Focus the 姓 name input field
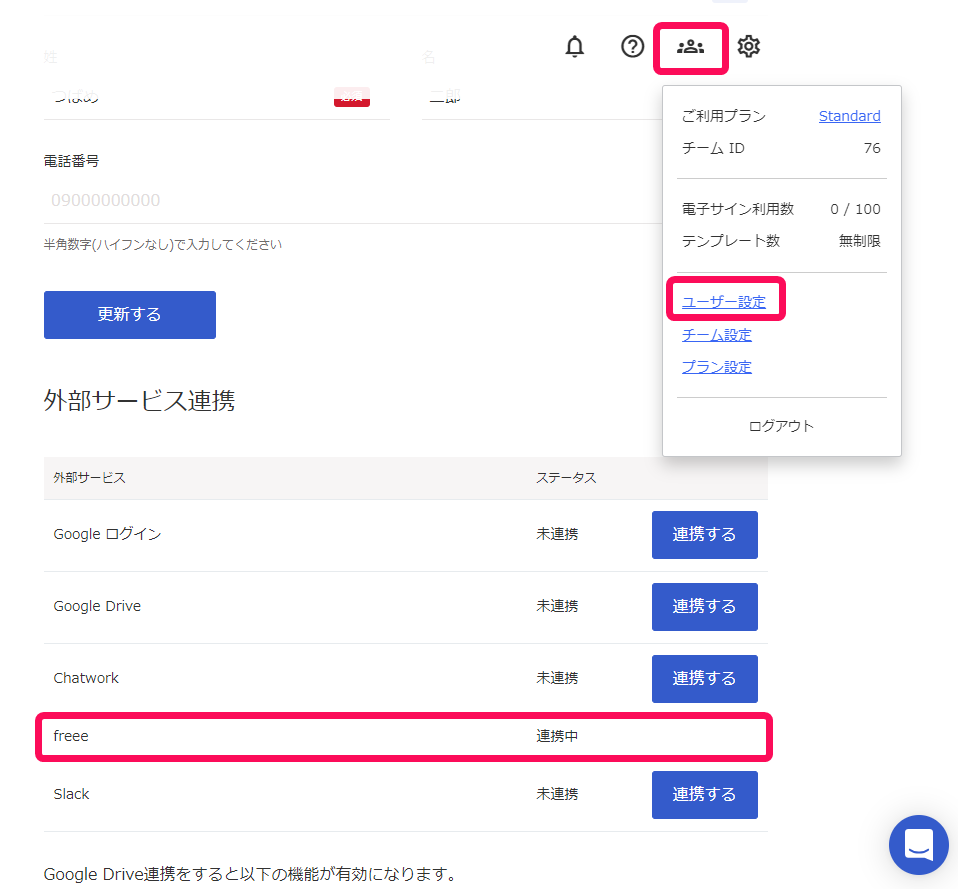Viewport: 958px width, 889px height. coord(216,98)
